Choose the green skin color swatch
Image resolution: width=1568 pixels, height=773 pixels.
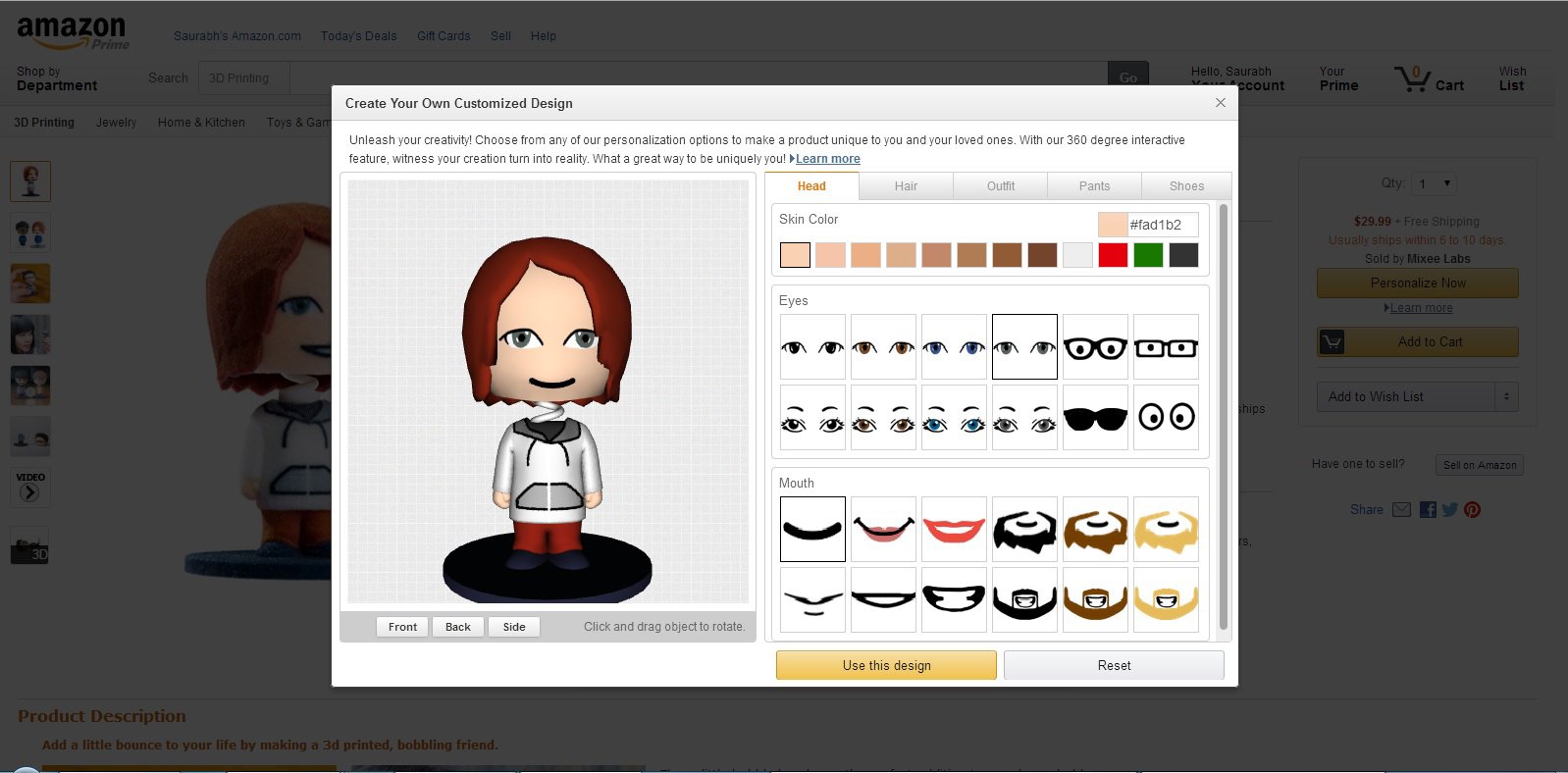(x=1148, y=255)
